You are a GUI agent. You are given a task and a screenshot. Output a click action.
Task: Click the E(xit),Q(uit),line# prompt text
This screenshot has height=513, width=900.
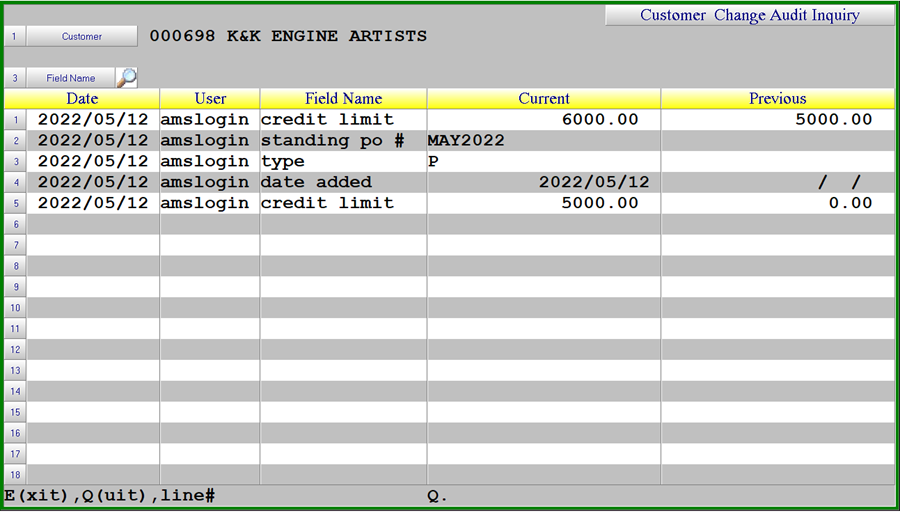click(110, 496)
